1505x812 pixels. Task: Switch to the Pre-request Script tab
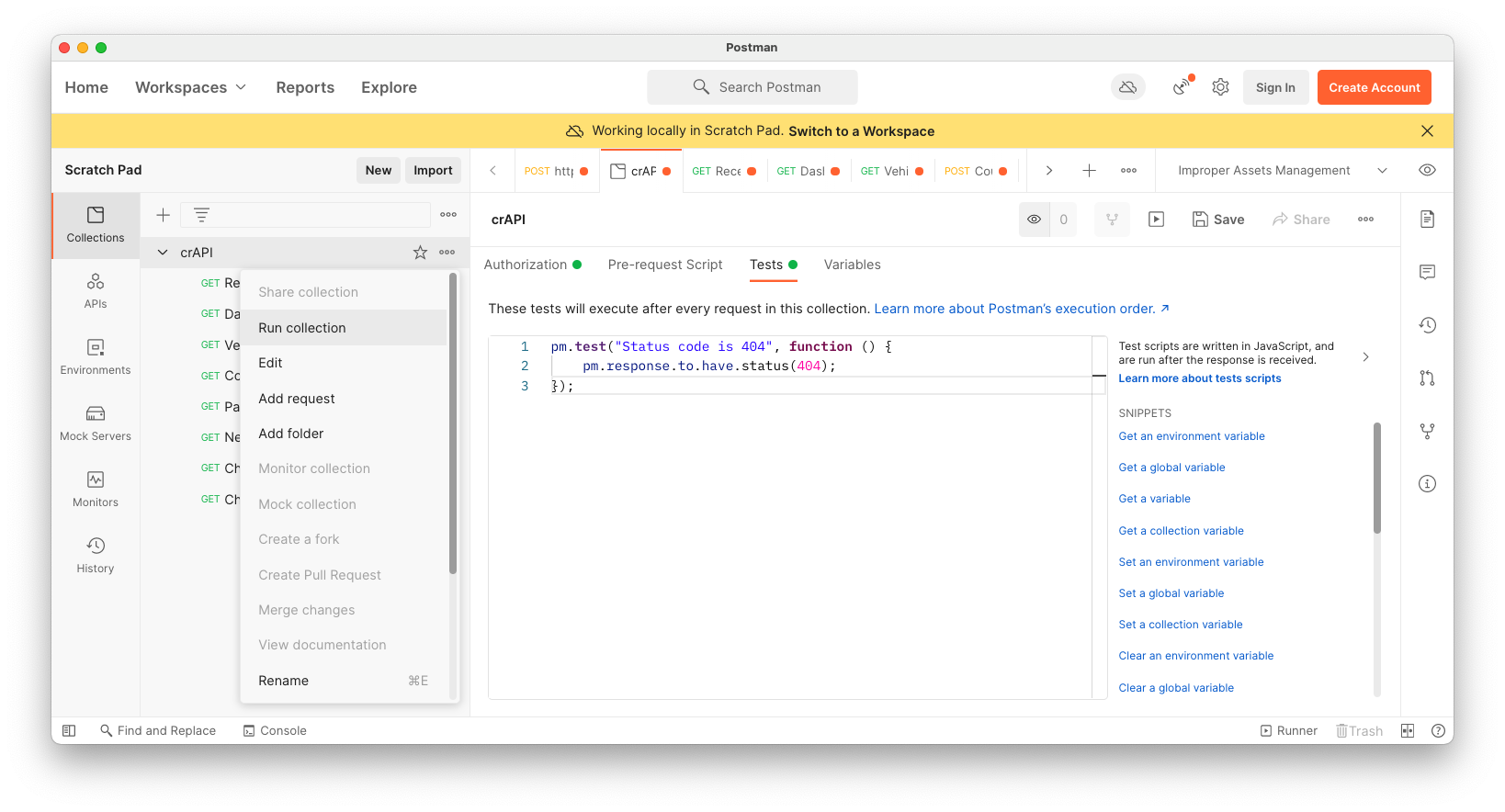coord(665,265)
